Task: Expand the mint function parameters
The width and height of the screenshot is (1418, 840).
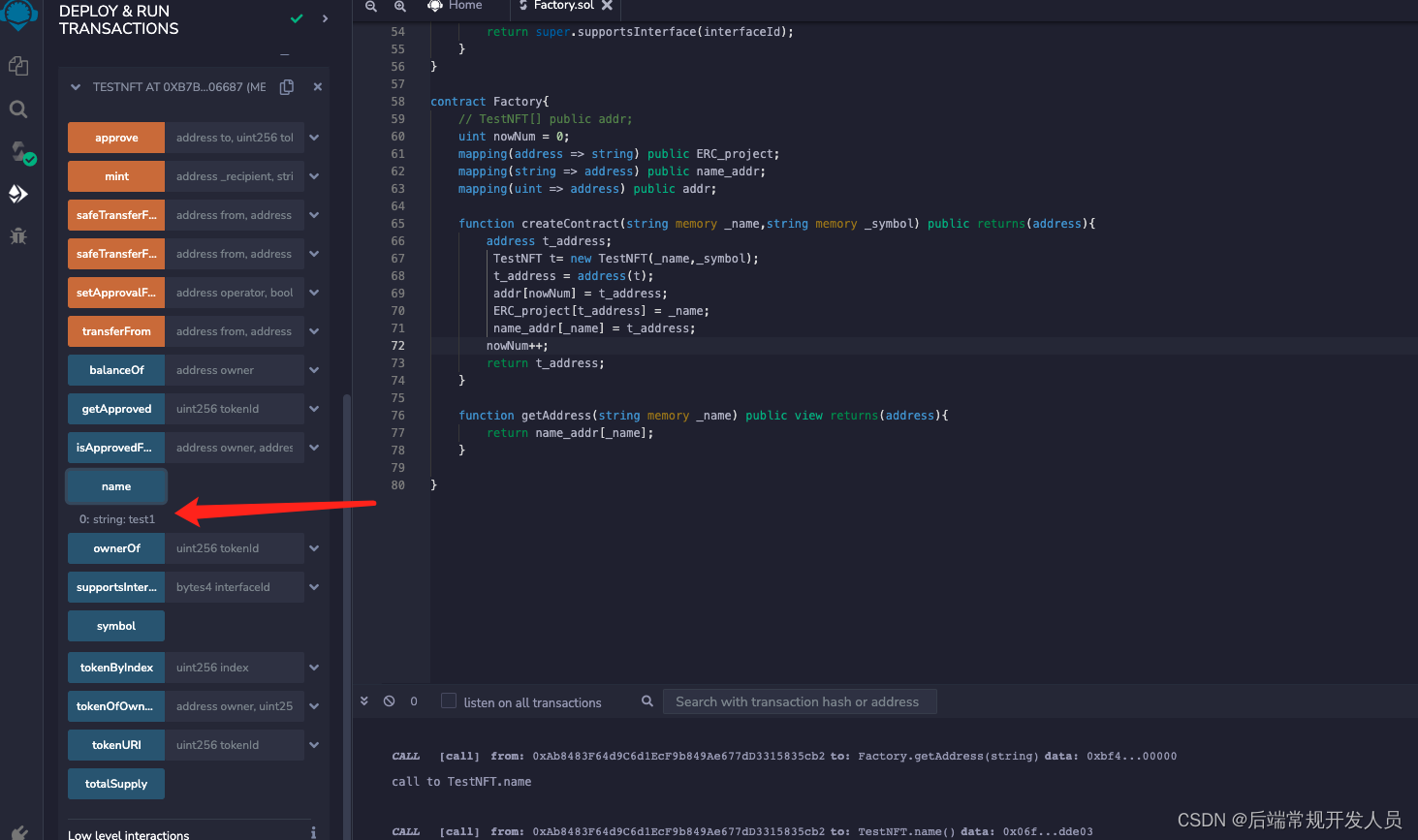Action: (x=314, y=176)
